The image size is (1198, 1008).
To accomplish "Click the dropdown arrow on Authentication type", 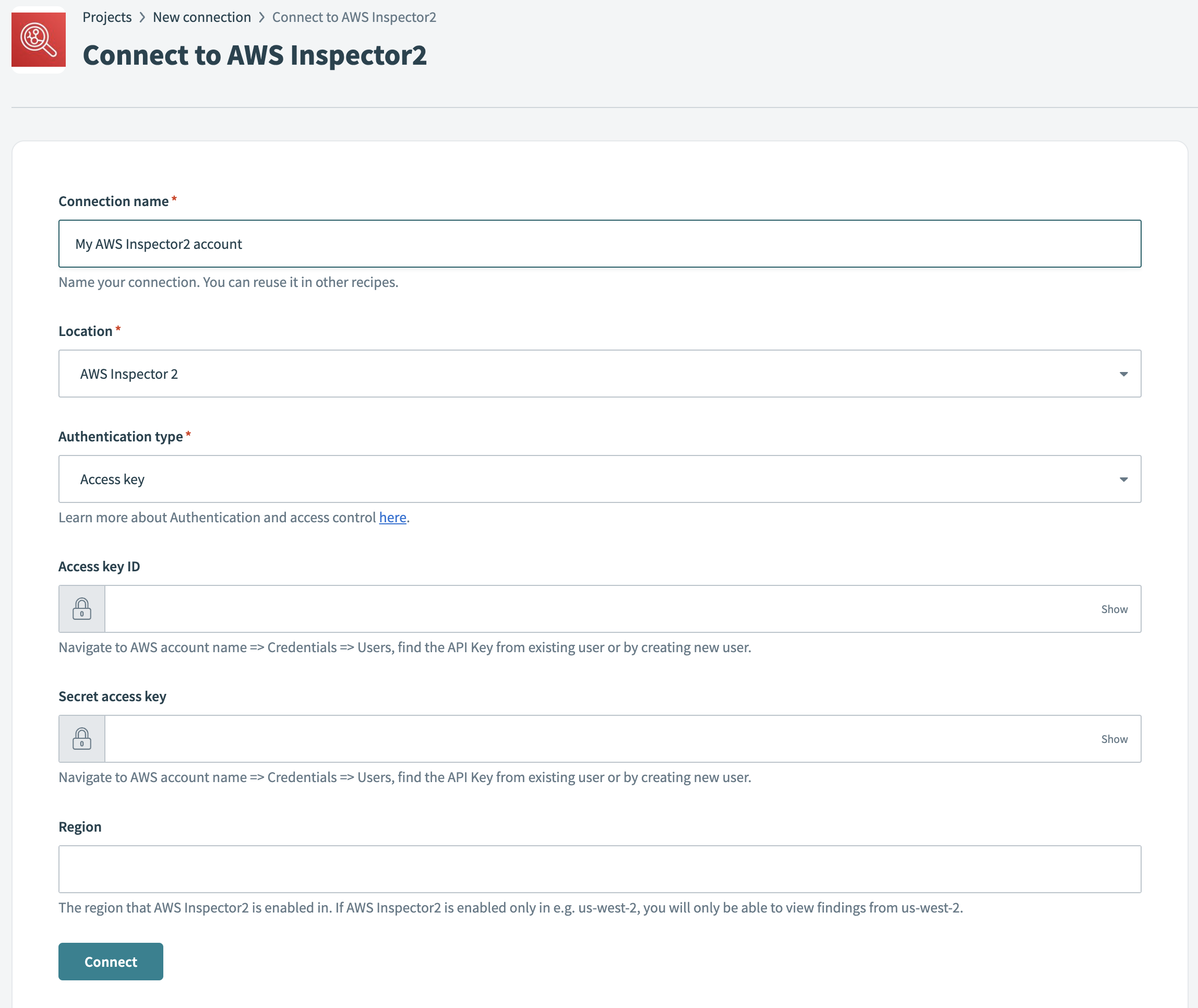I will pos(1124,479).
